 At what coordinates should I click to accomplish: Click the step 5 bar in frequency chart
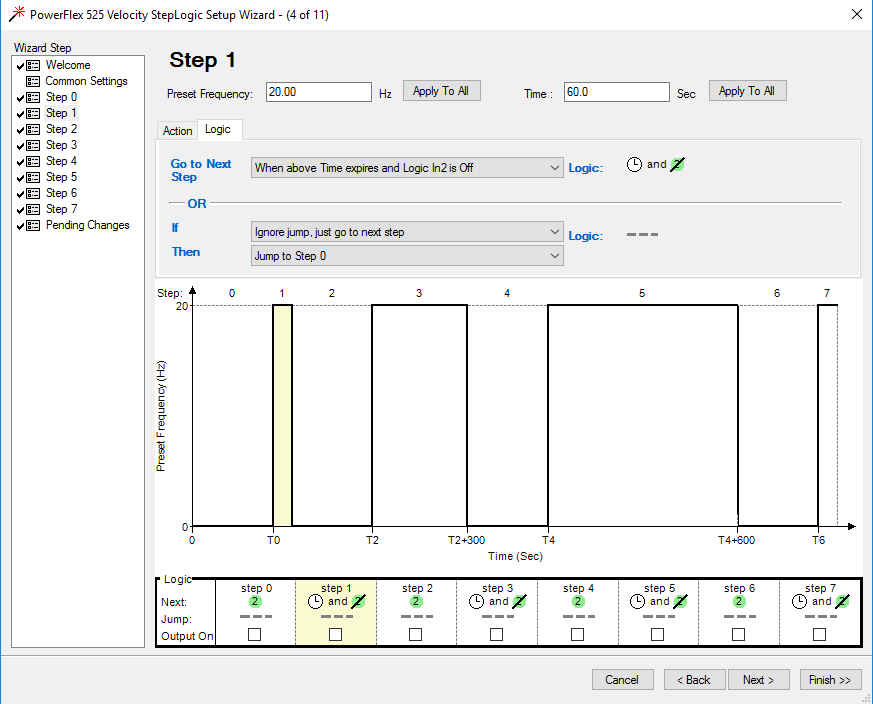click(643, 415)
